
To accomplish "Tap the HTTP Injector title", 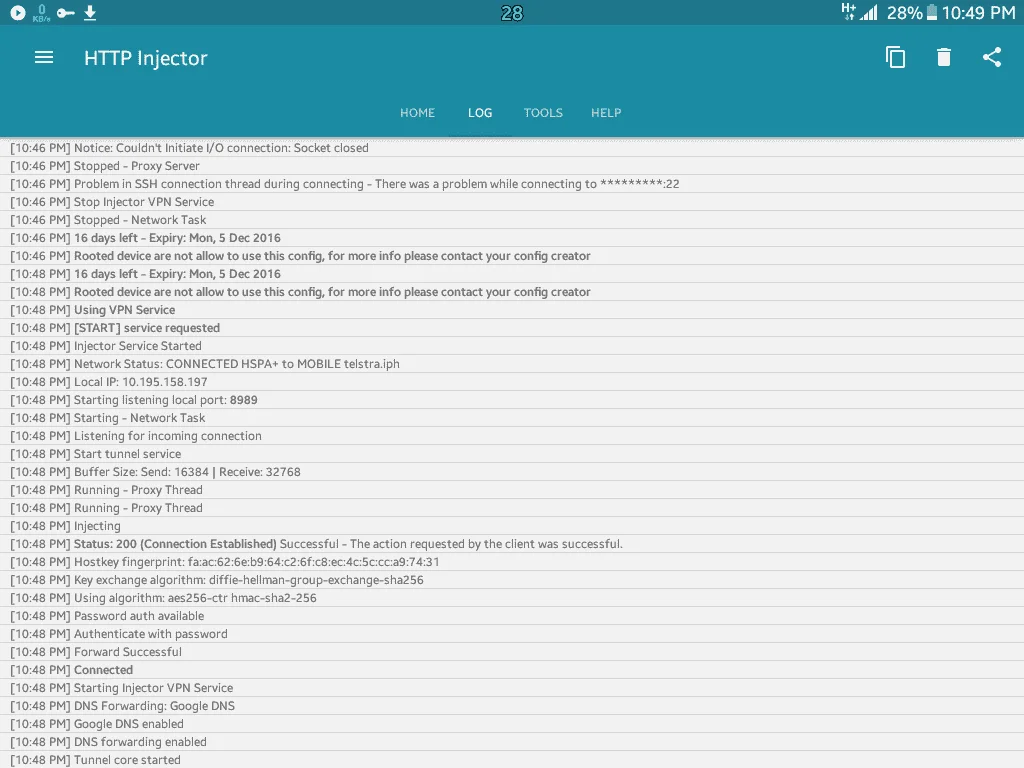I will (x=146, y=58).
